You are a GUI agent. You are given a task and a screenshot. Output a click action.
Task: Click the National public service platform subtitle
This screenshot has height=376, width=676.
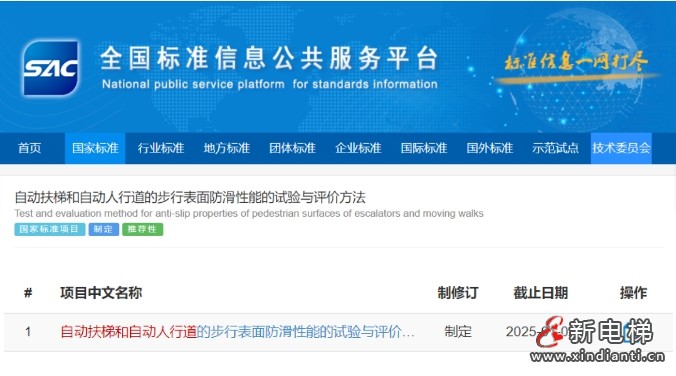tap(270, 84)
